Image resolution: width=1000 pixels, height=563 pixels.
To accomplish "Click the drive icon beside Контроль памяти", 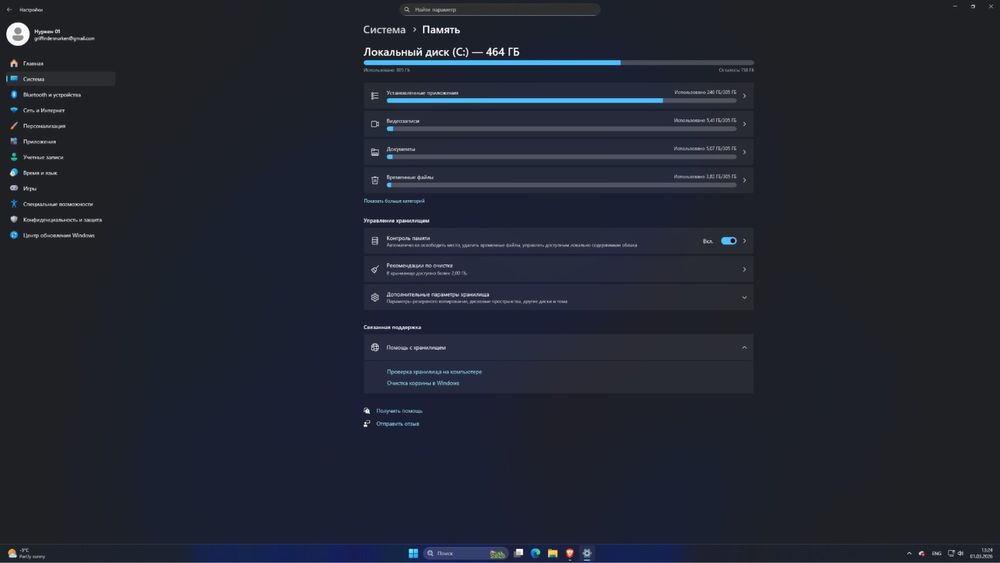I will click(375, 241).
